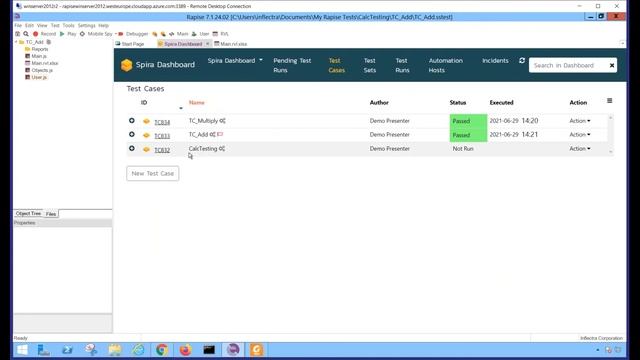Open the Spira Dashboard dropdown menu
Viewport: 640px width, 360px height.
point(235,60)
